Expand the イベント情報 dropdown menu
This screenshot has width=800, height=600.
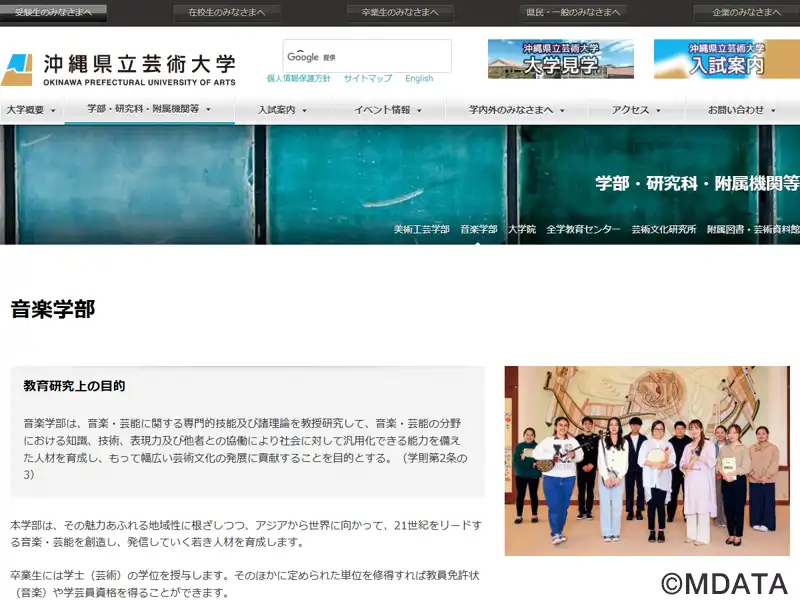388,110
